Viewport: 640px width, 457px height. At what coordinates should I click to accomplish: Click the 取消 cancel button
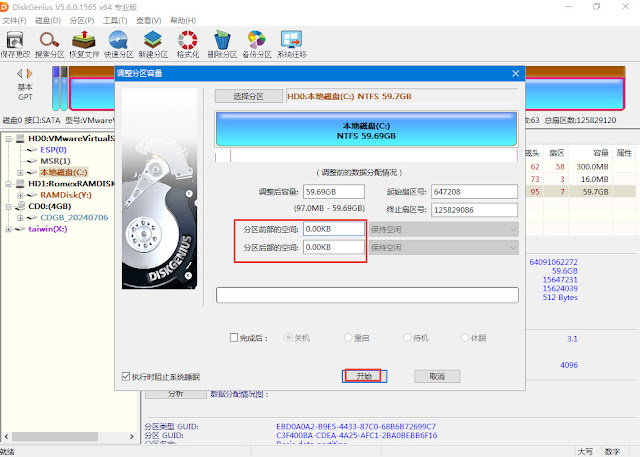pyautogui.click(x=437, y=376)
